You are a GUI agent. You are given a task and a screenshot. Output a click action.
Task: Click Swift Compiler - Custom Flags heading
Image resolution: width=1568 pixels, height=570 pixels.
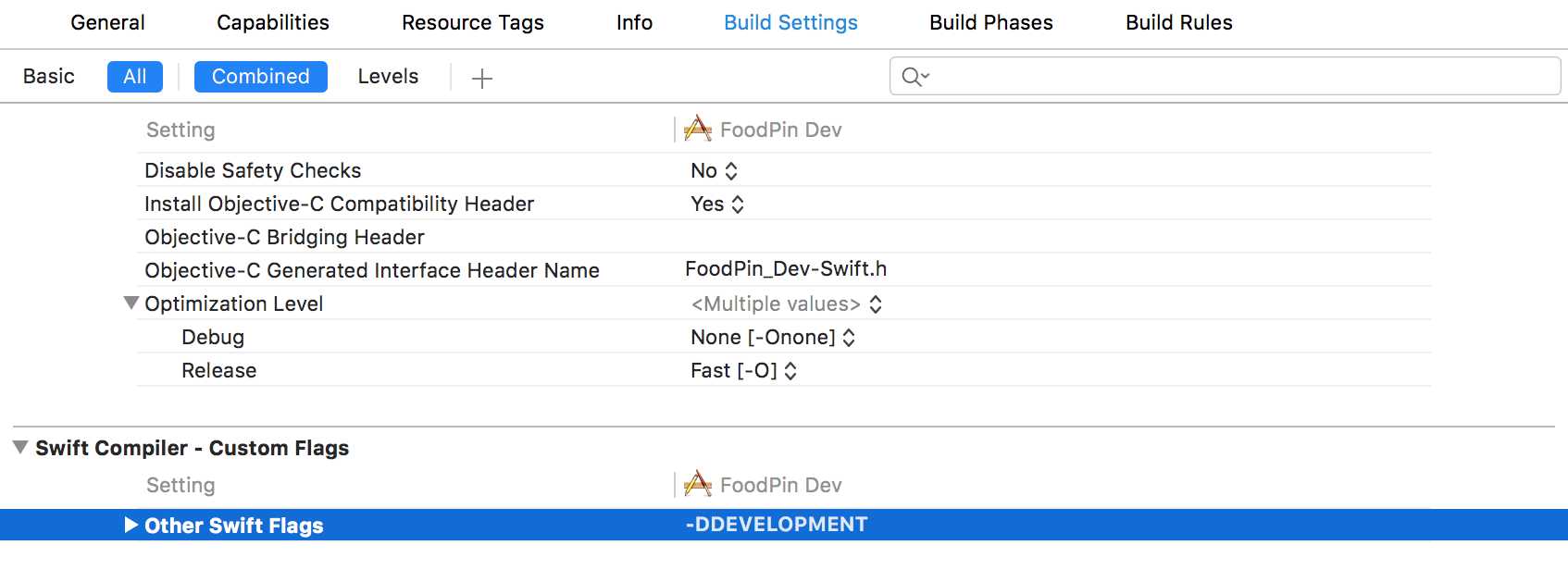(x=193, y=448)
